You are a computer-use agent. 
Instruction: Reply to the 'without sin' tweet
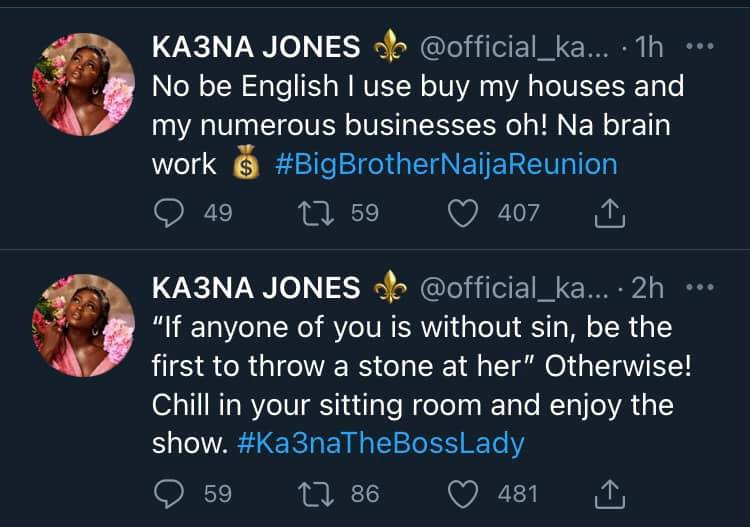point(168,493)
